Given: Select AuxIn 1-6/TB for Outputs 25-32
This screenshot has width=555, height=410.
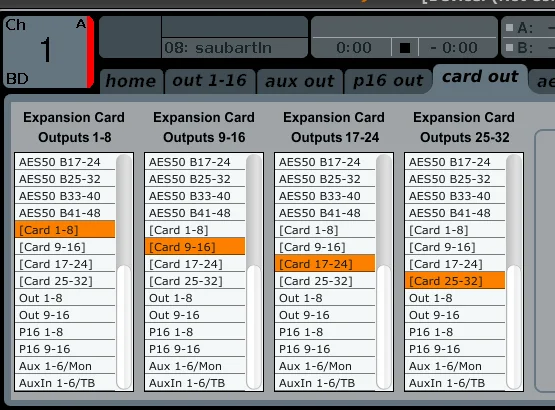Looking at the screenshot, I should (455, 383).
